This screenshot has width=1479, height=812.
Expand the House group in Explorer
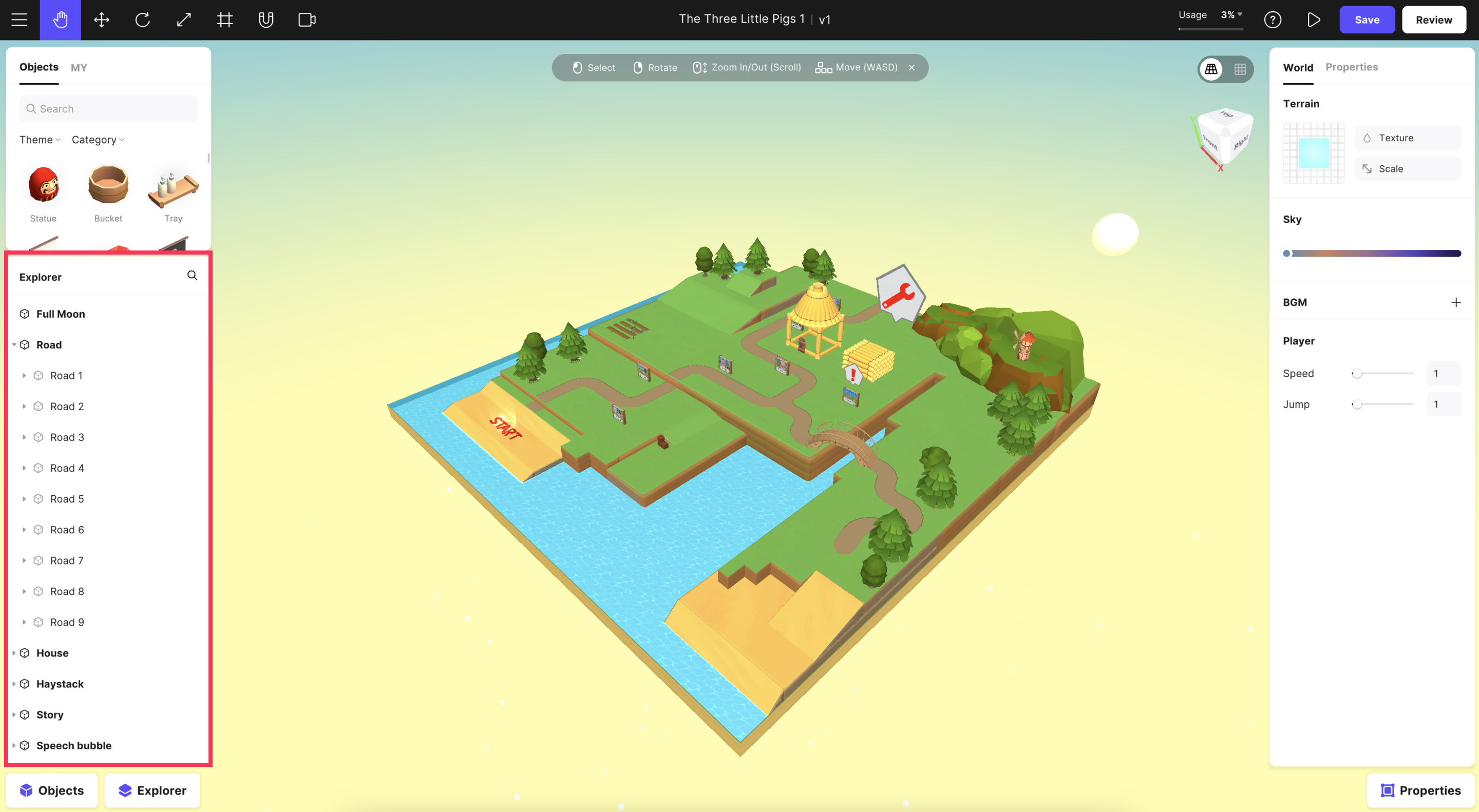pos(14,653)
